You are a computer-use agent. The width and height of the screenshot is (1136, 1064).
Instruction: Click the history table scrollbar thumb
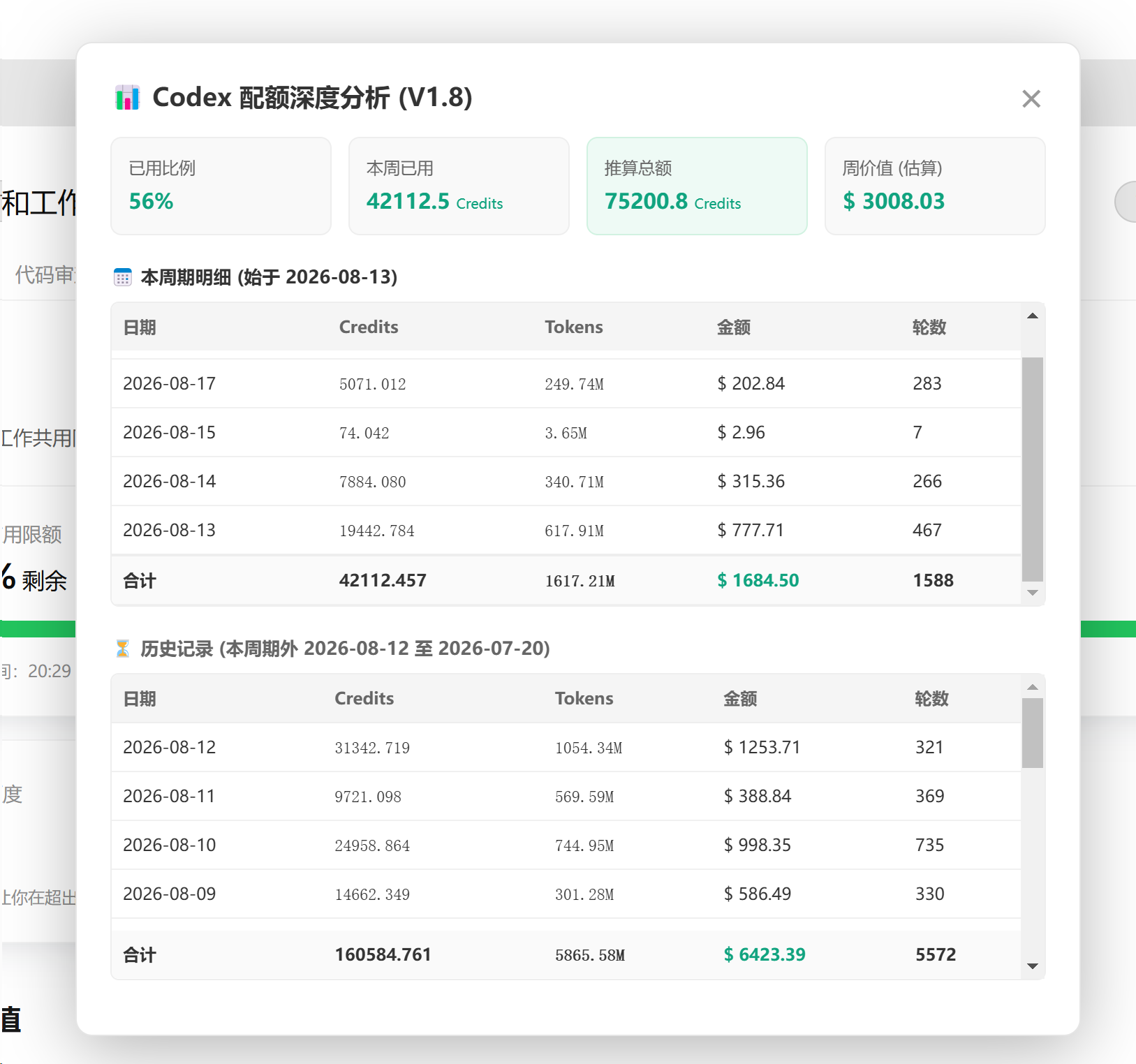pos(1033,733)
